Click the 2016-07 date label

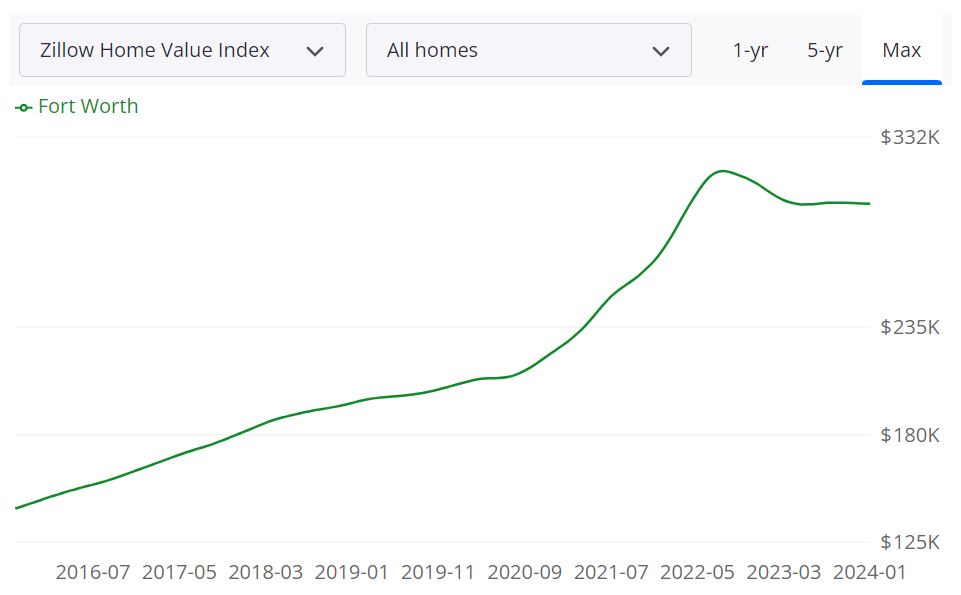coord(93,572)
